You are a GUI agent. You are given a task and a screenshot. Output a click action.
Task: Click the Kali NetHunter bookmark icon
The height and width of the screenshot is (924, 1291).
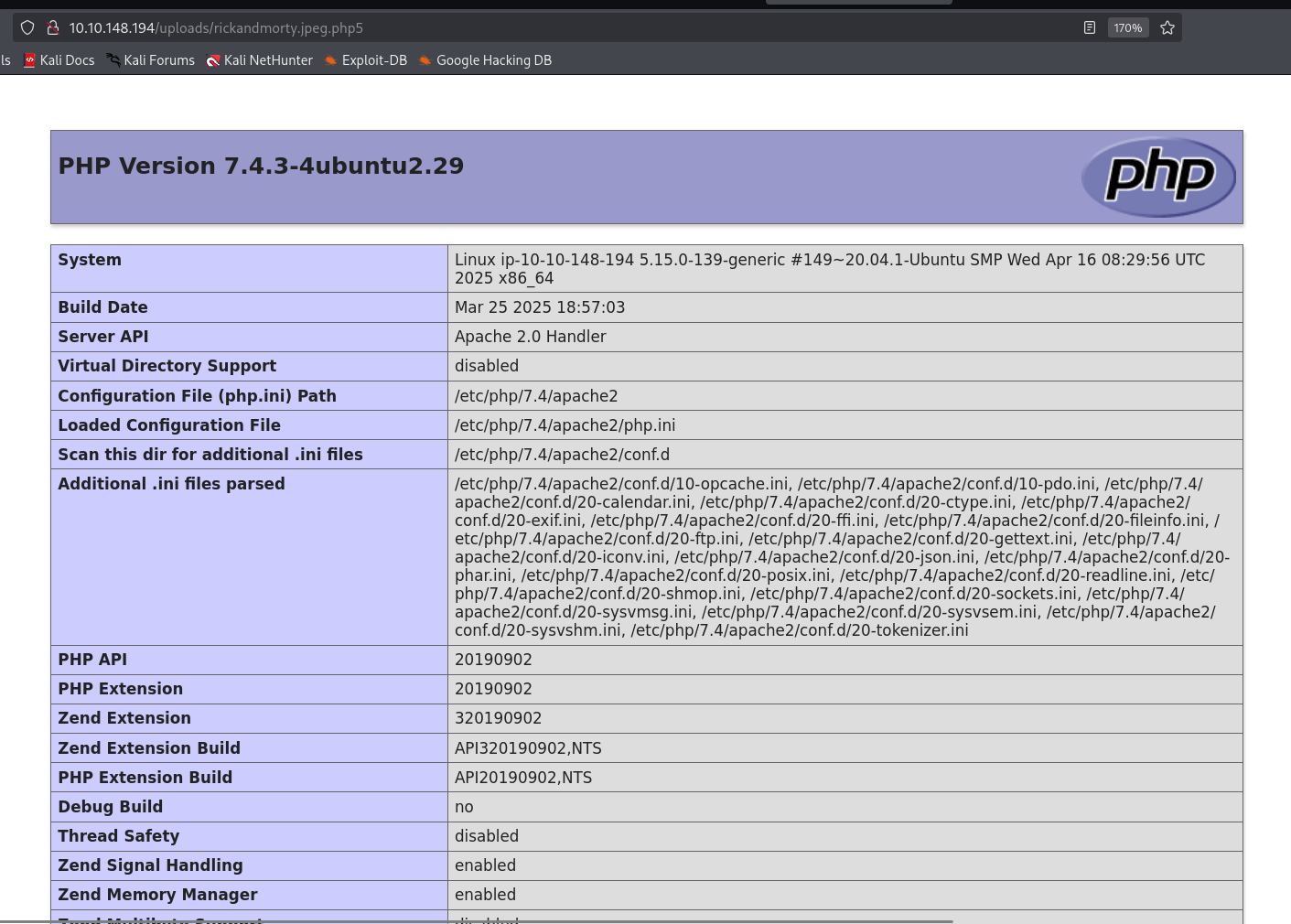tap(213, 60)
